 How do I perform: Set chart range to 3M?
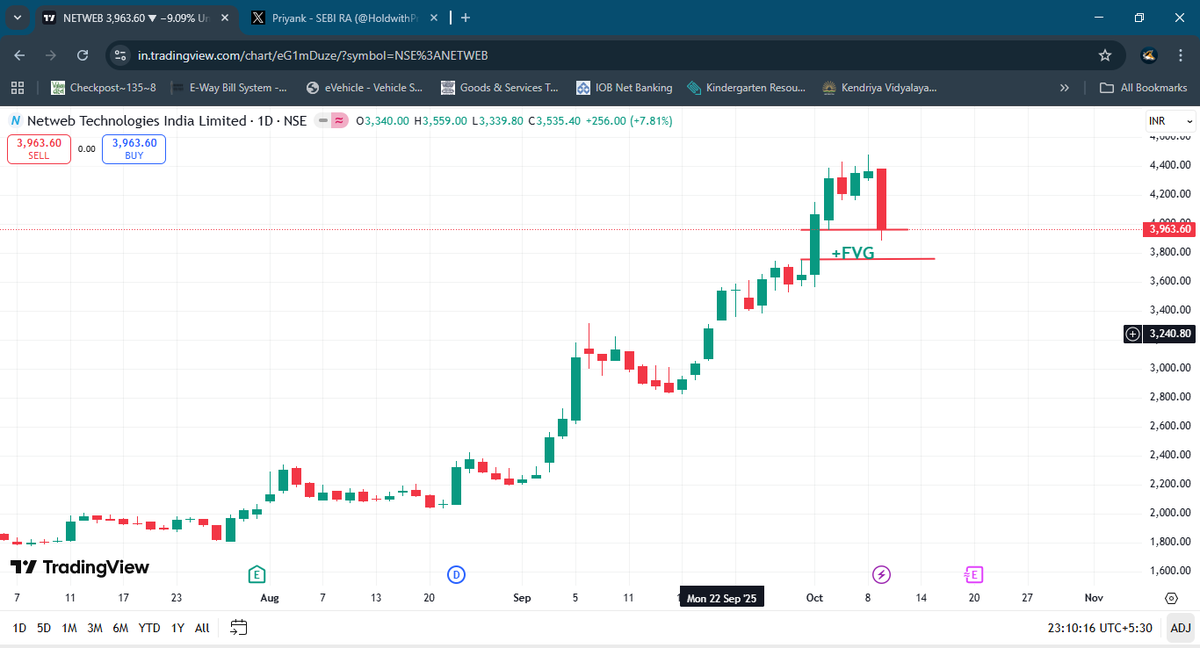point(95,628)
